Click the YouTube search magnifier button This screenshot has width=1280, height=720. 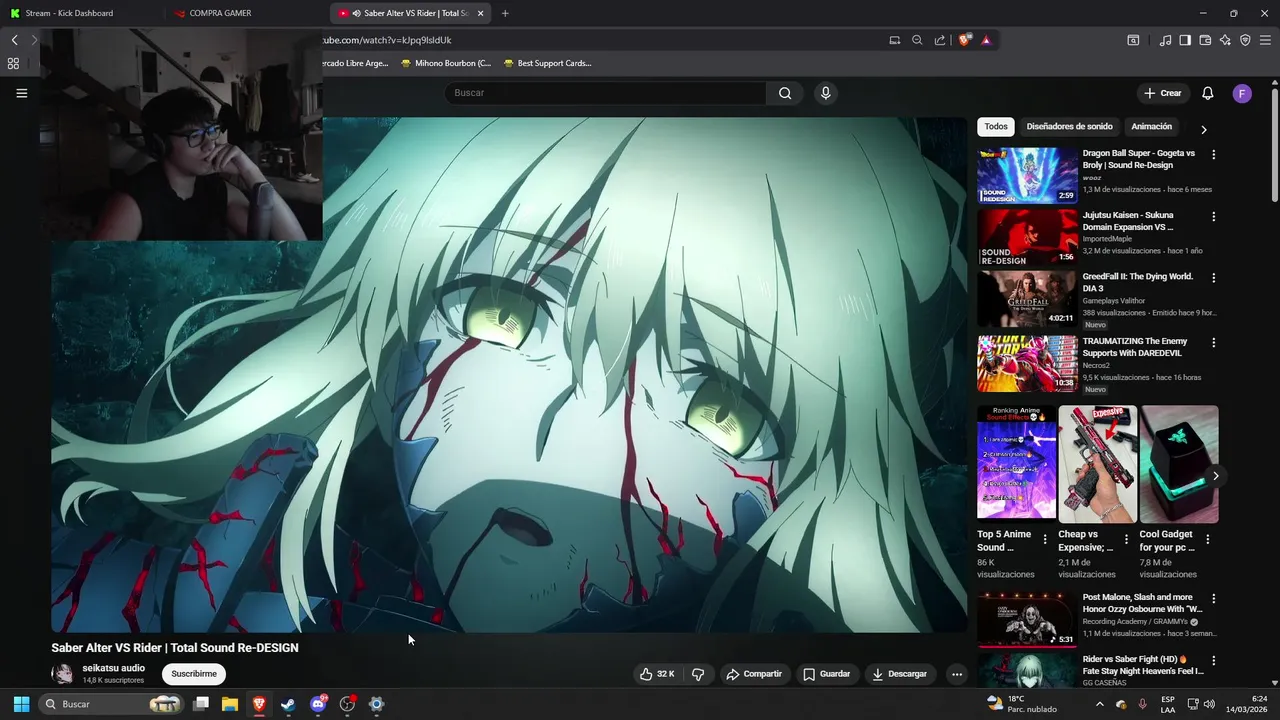785,93
